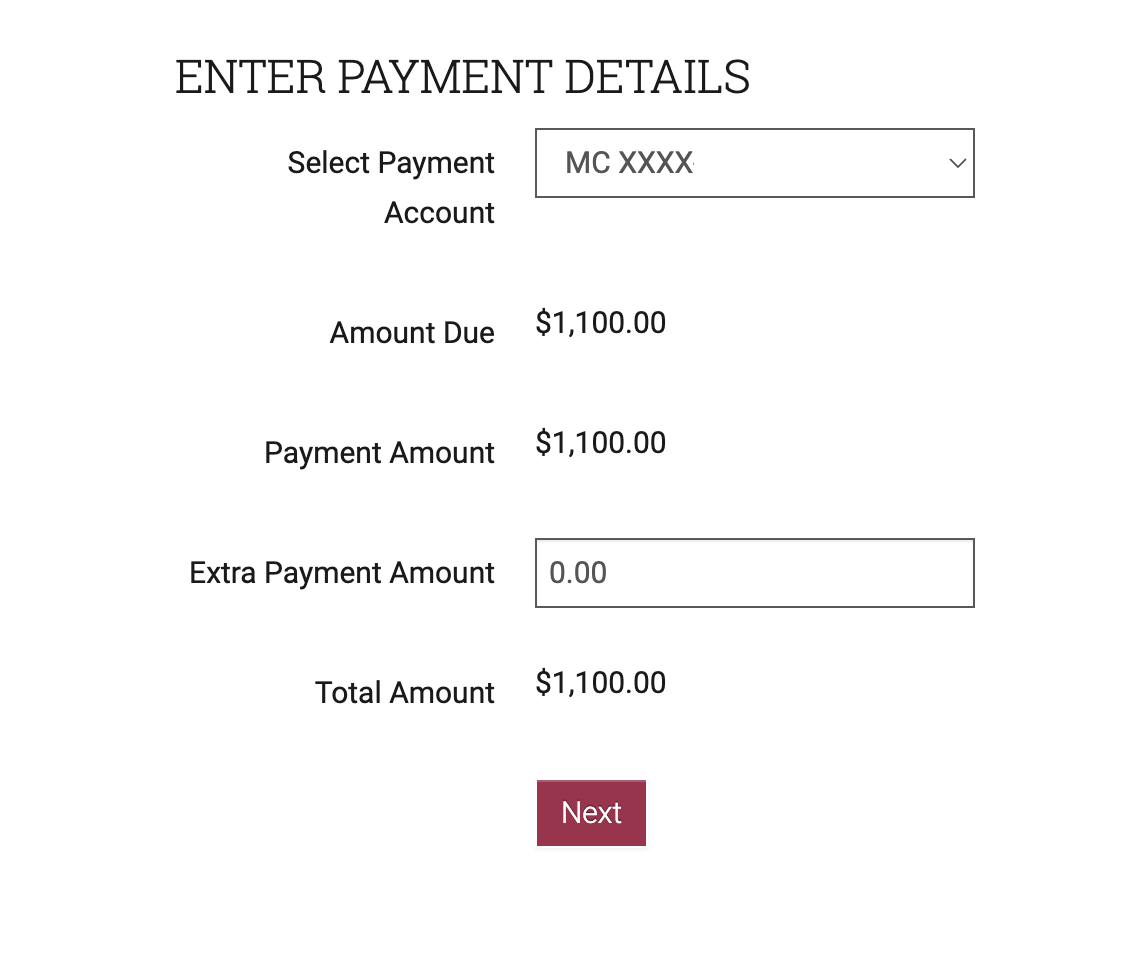
Task: Open the Select Payment Account dropdown
Action: [x=754, y=163]
